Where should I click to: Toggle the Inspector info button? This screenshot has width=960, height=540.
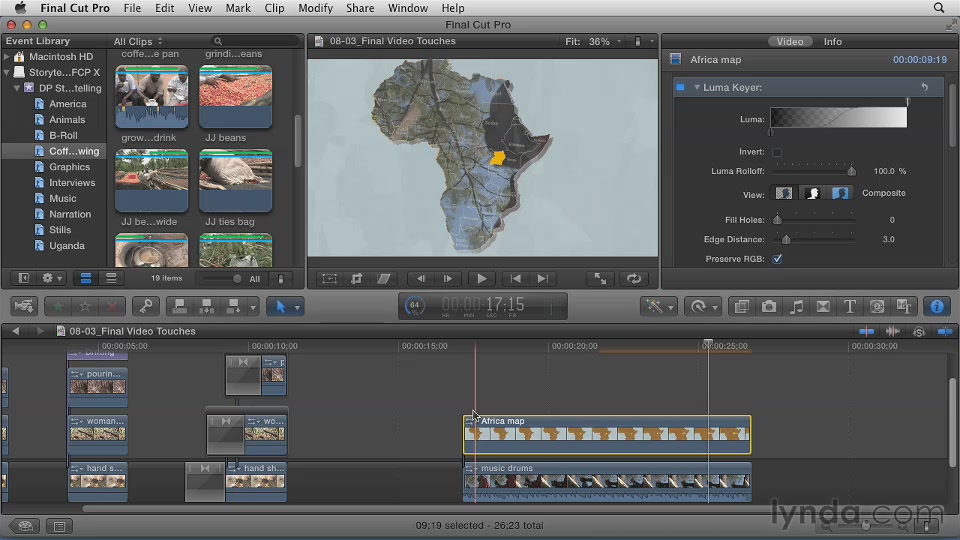tap(937, 306)
